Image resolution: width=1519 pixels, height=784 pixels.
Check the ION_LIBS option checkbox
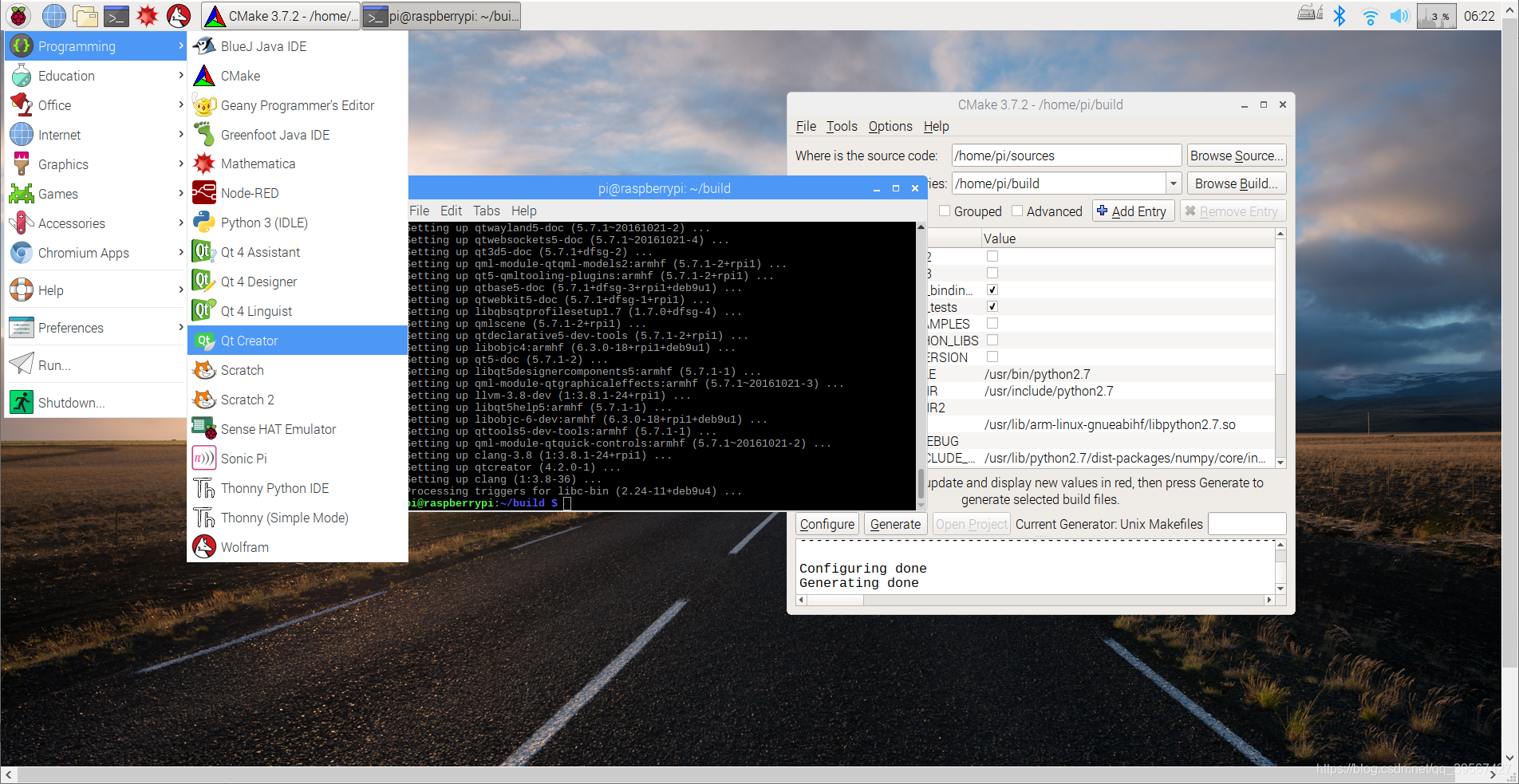tap(992, 340)
